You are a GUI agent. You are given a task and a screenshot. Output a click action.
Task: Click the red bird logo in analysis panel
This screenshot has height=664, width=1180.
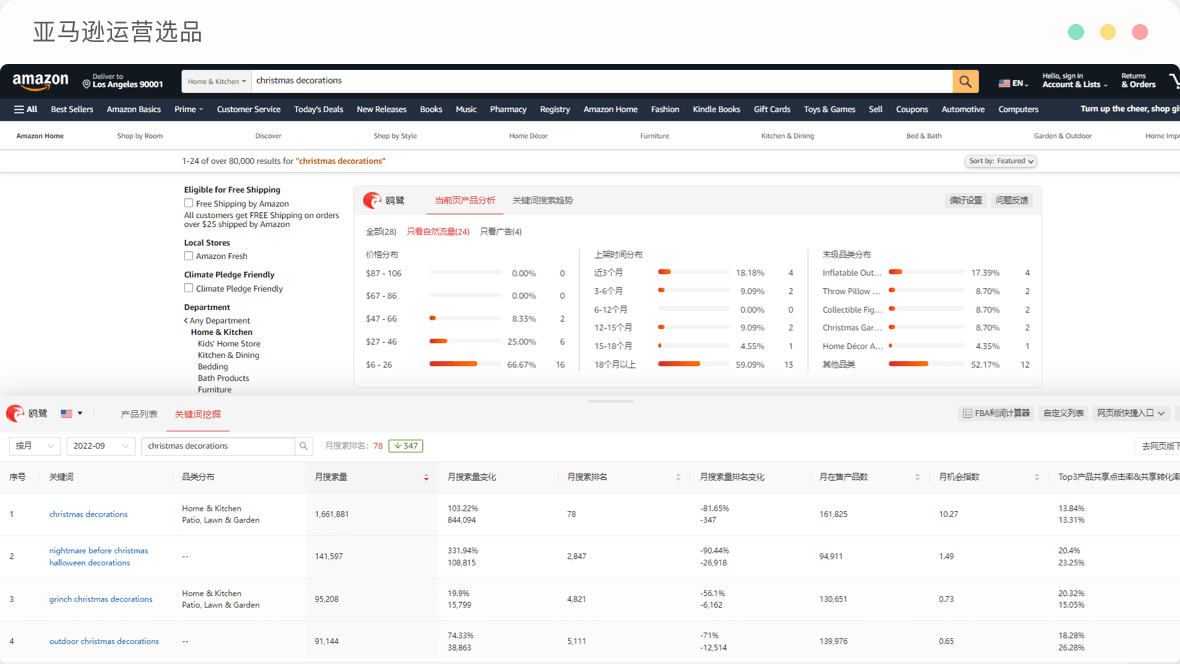point(372,200)
